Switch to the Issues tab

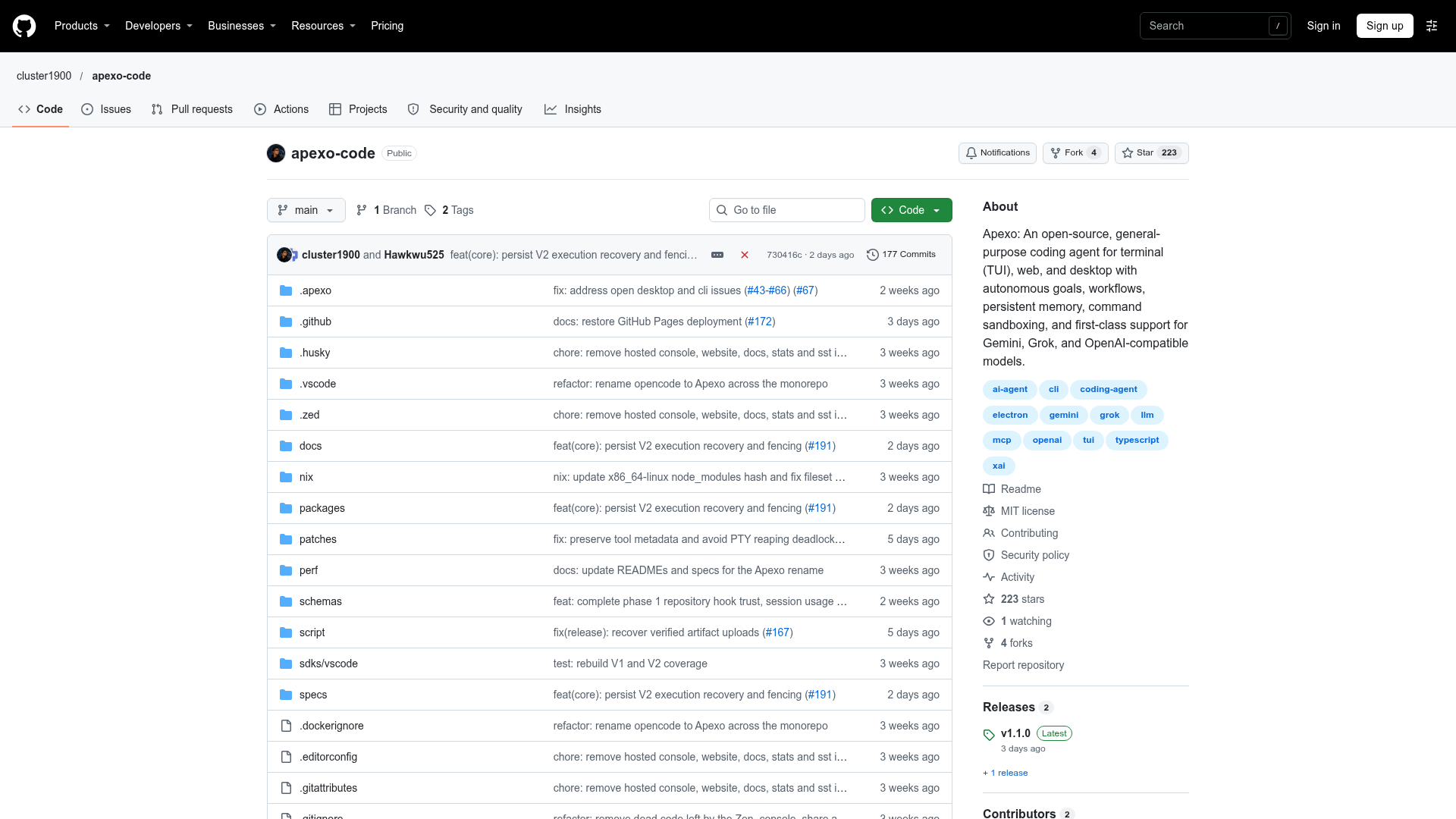click(x=106, y=109)
